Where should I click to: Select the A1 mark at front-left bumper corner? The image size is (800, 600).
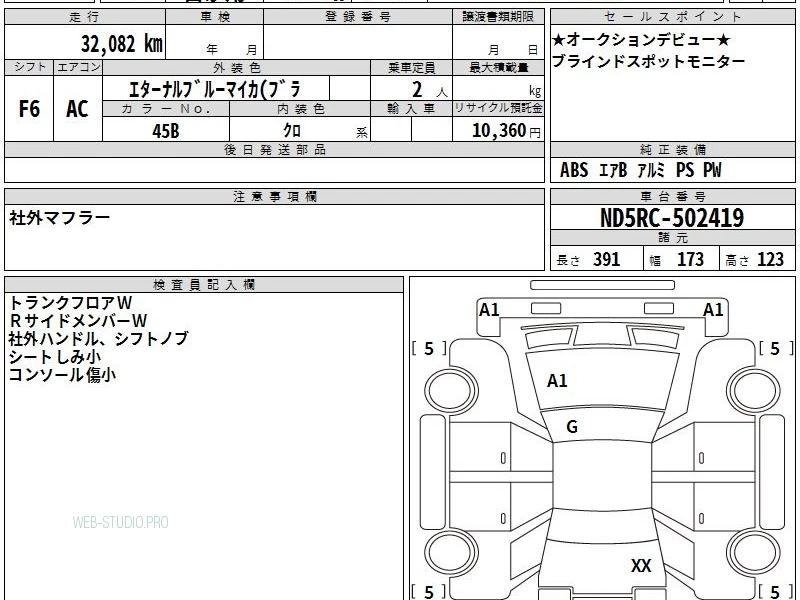pyautogui.click(x=489, y=310)
